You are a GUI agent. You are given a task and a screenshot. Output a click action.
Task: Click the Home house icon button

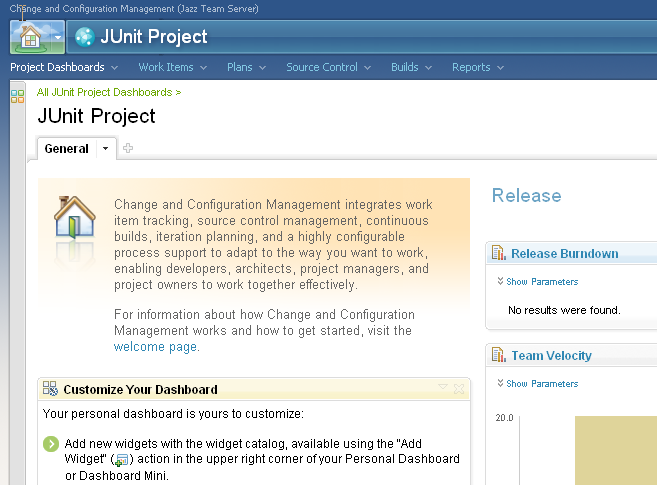[30, 37]
